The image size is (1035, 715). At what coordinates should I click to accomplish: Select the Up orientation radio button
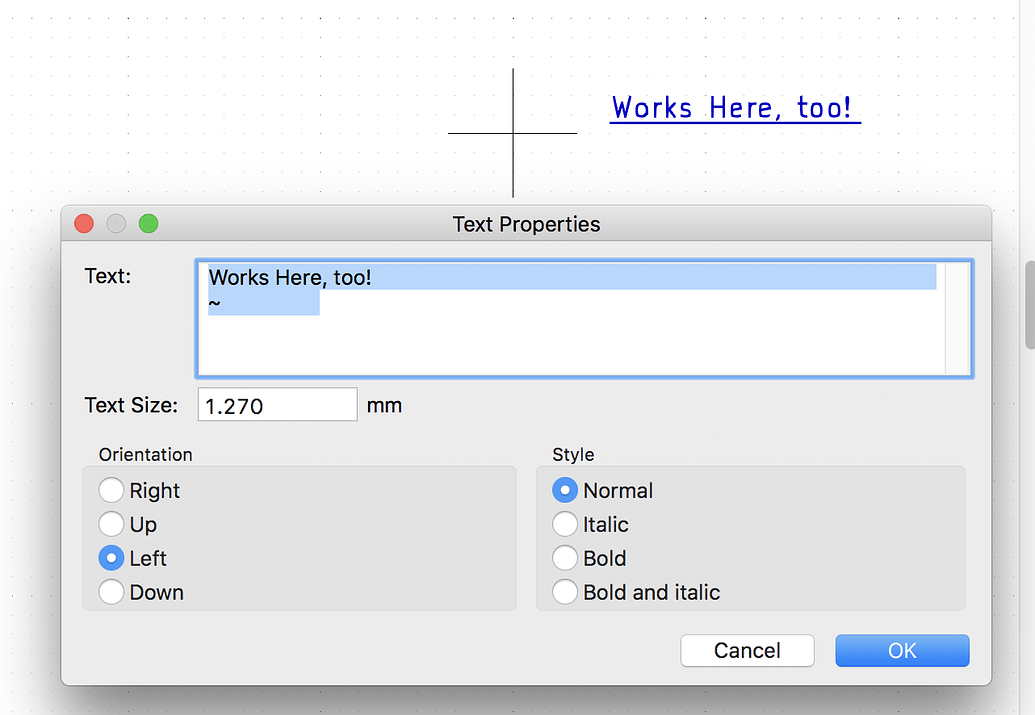pyautogui.click(x=112, y=524)
